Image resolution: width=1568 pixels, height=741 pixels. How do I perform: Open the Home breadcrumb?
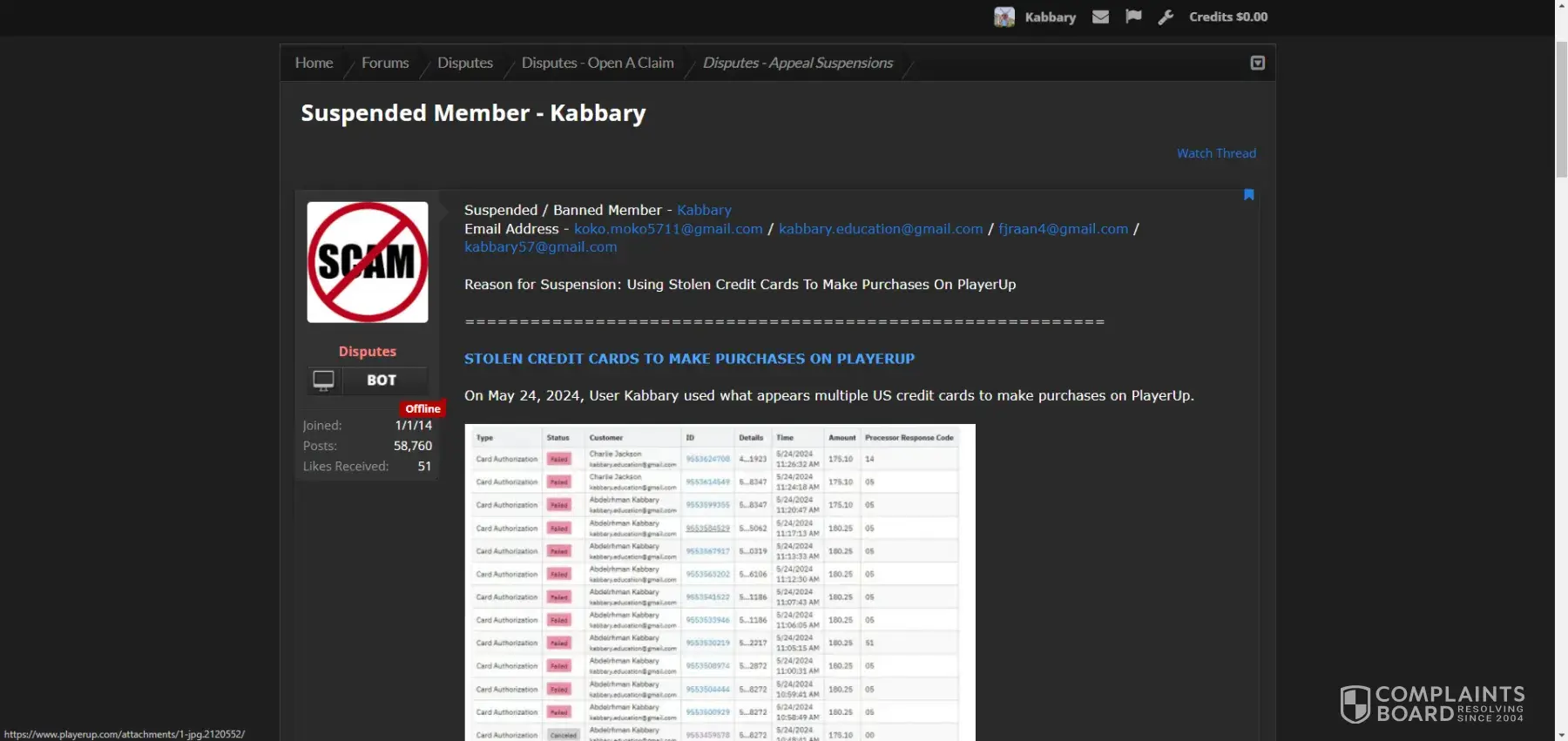pos(314,63)
